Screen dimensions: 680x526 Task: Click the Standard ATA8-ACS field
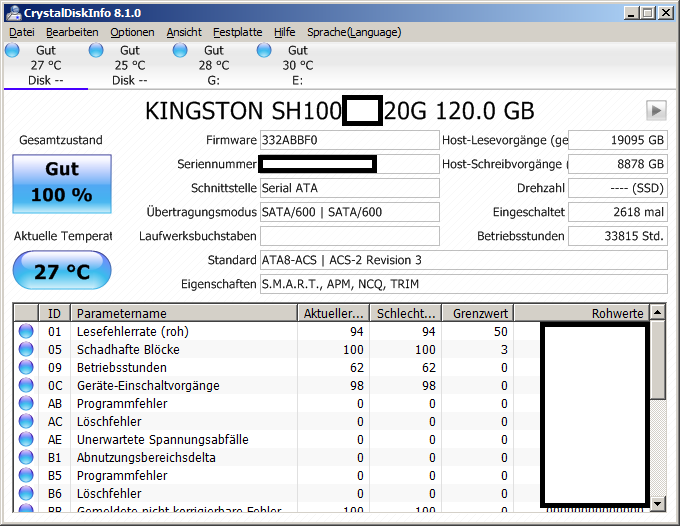(x=464, y=260)
